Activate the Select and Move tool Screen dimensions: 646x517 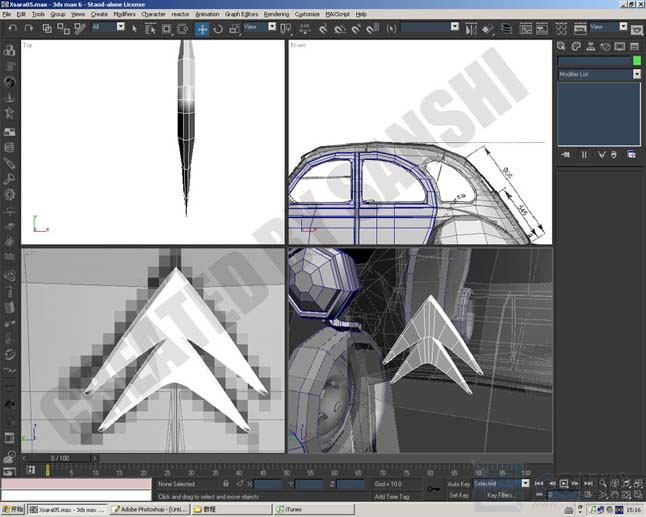[202, 29]
